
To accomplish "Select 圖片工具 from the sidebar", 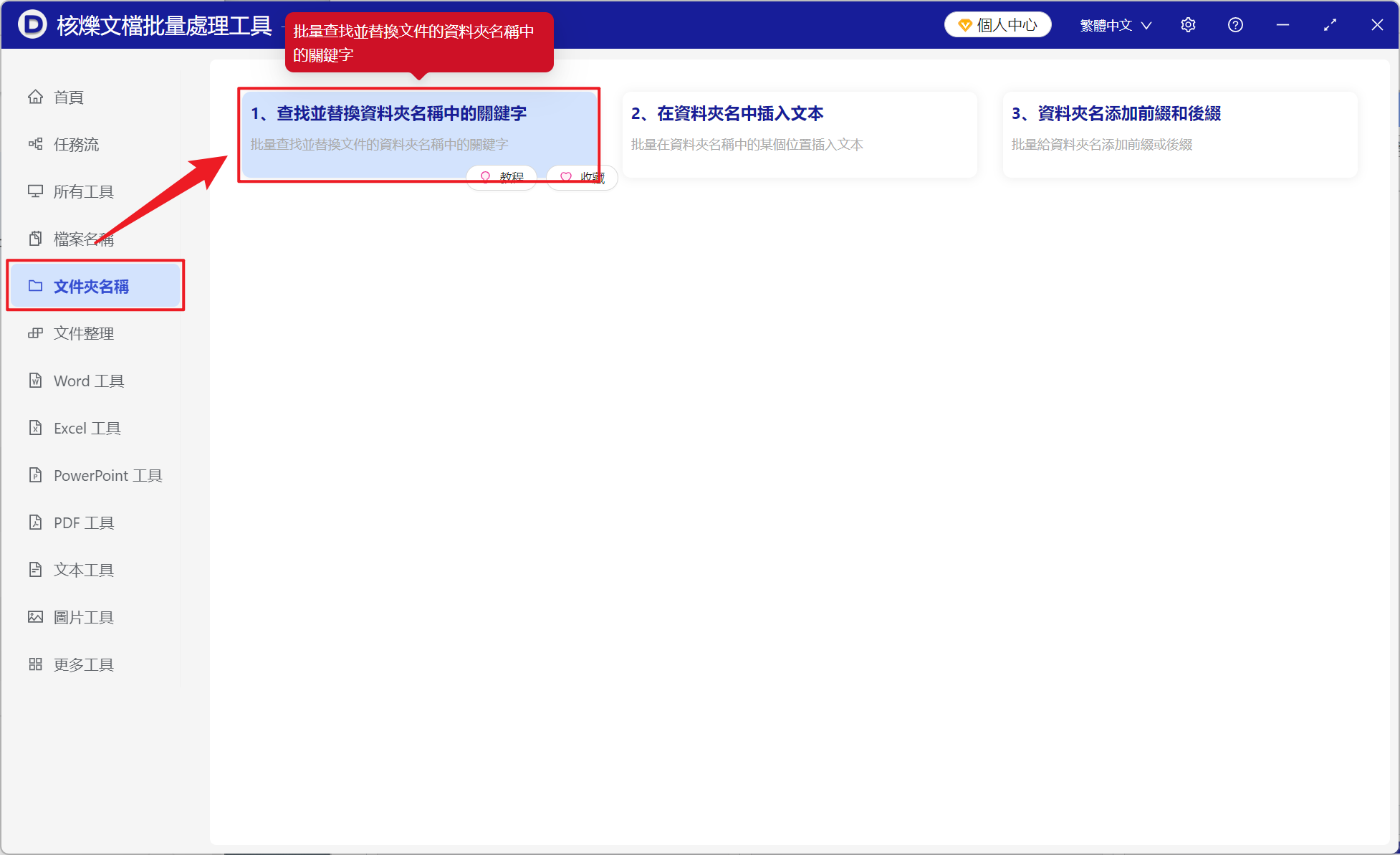I will coord(84,616).
